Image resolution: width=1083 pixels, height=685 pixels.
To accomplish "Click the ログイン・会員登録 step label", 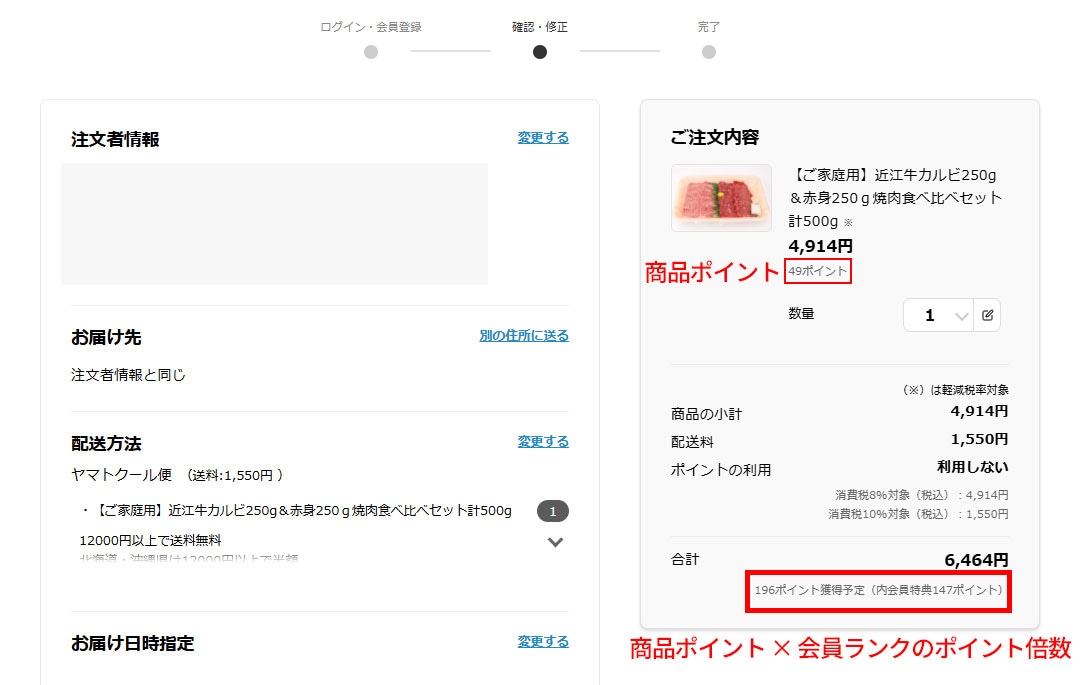I will point(371,27).
